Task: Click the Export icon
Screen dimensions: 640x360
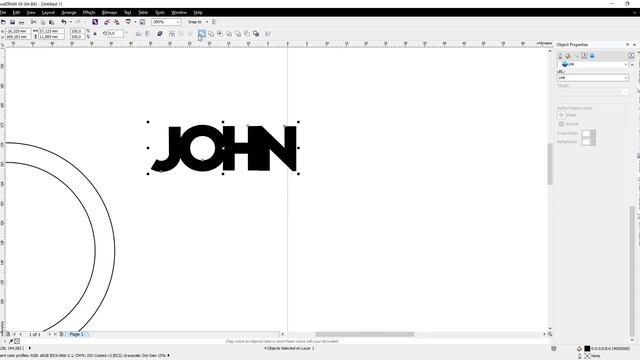Action: click(x=116, y=22)
